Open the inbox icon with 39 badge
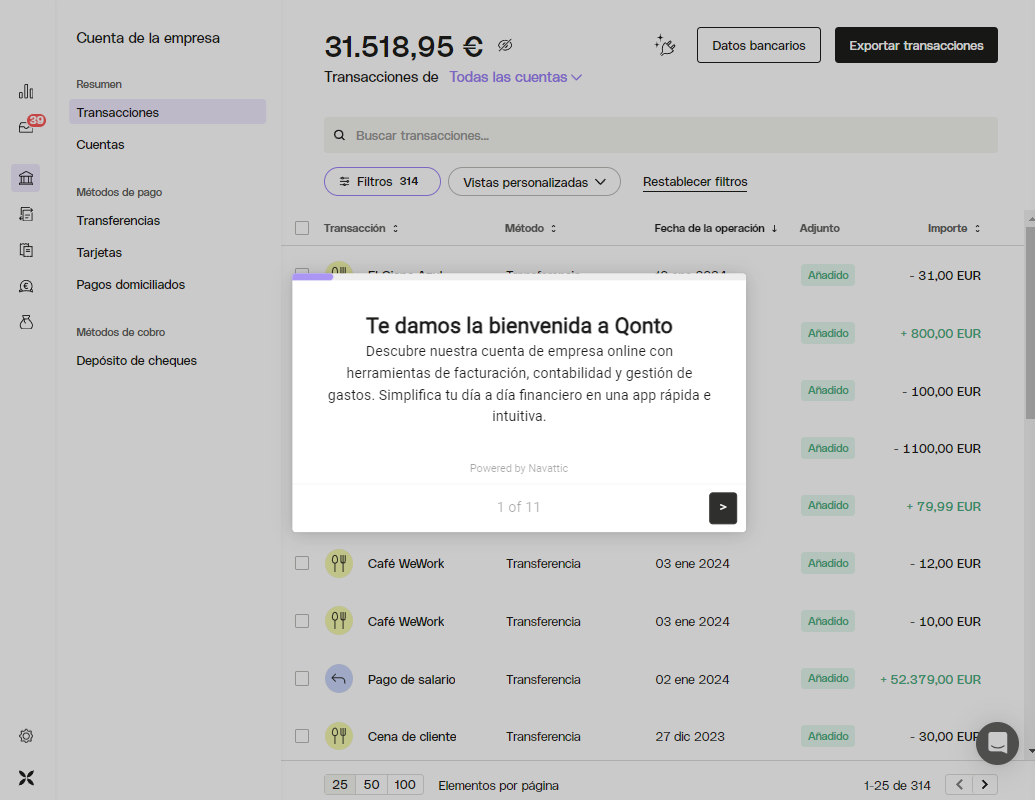Image resolution: width=1035 pixels, height=800 pixels. [30, 125]
